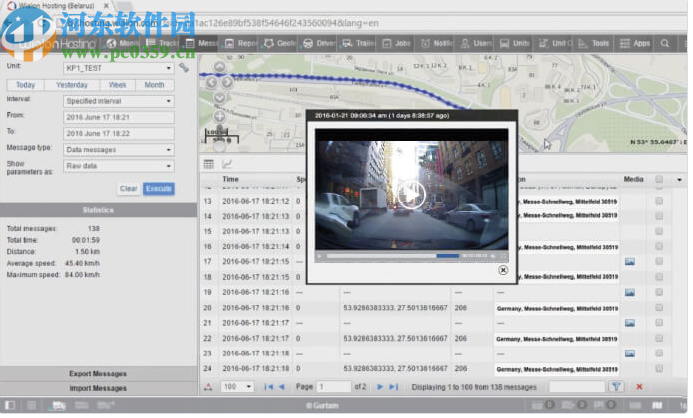Open the Apps menu
This screenshot has height=418, width=693.
point(635,44)
